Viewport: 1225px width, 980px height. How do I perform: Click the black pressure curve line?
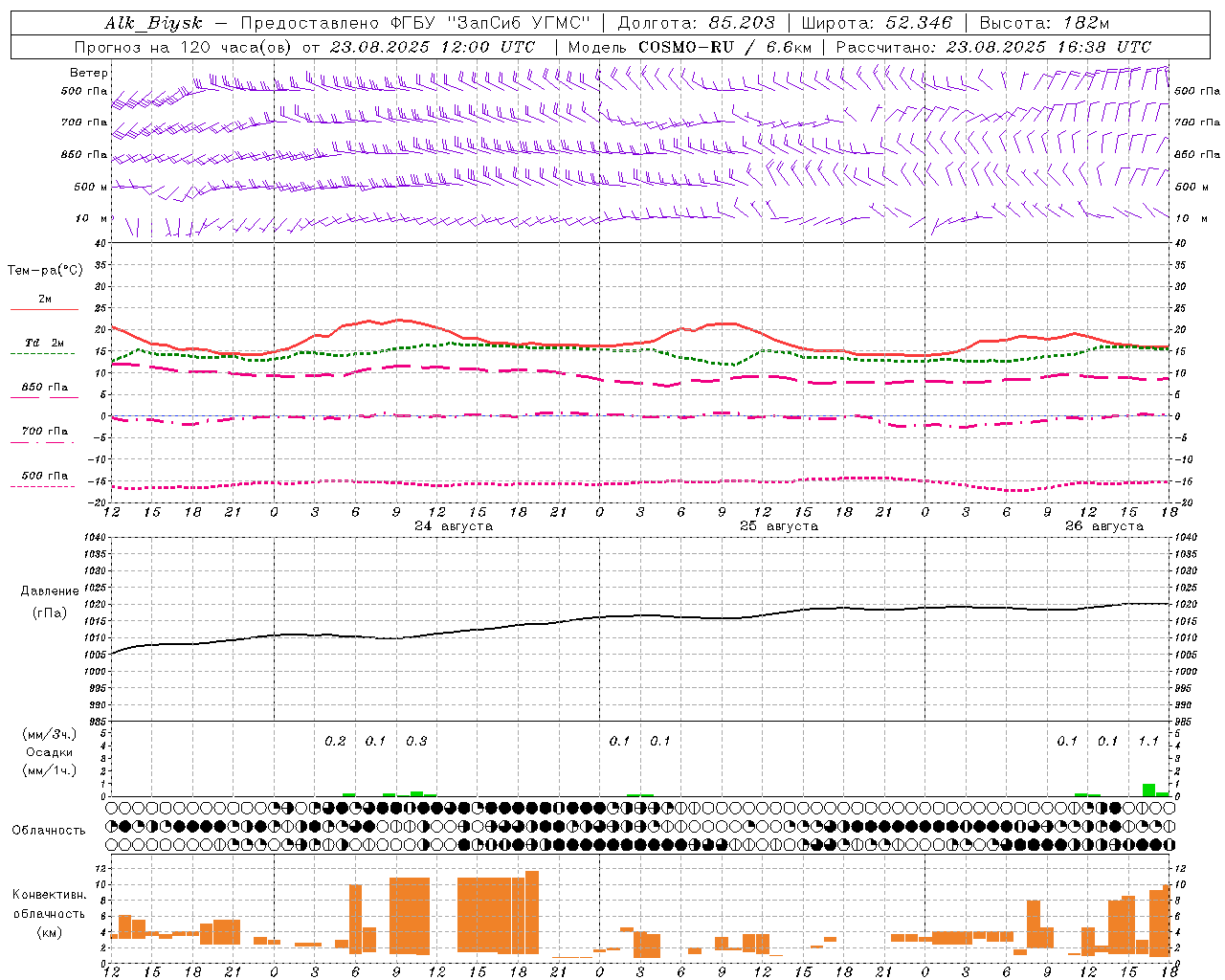click(x=639, y=615)
